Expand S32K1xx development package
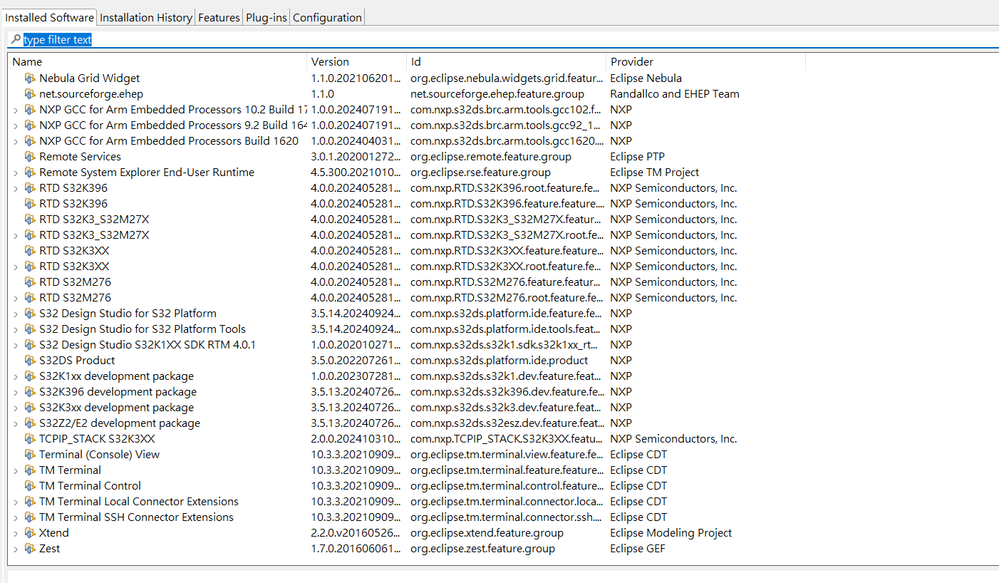 click(x=16, y=376)
